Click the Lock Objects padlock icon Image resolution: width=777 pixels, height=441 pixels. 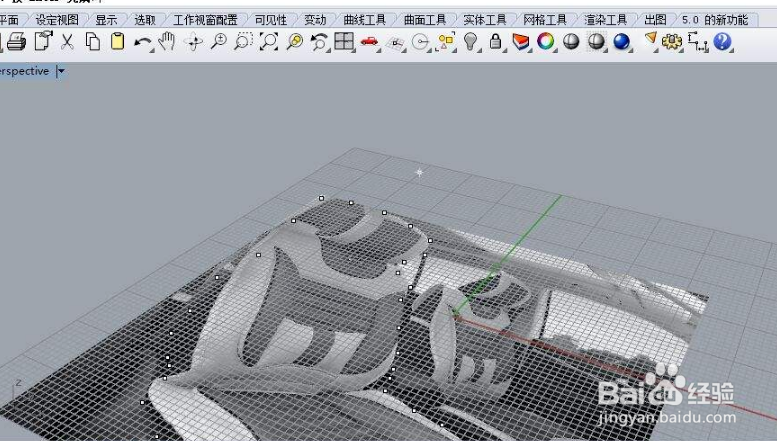click(x=495, y=42)
